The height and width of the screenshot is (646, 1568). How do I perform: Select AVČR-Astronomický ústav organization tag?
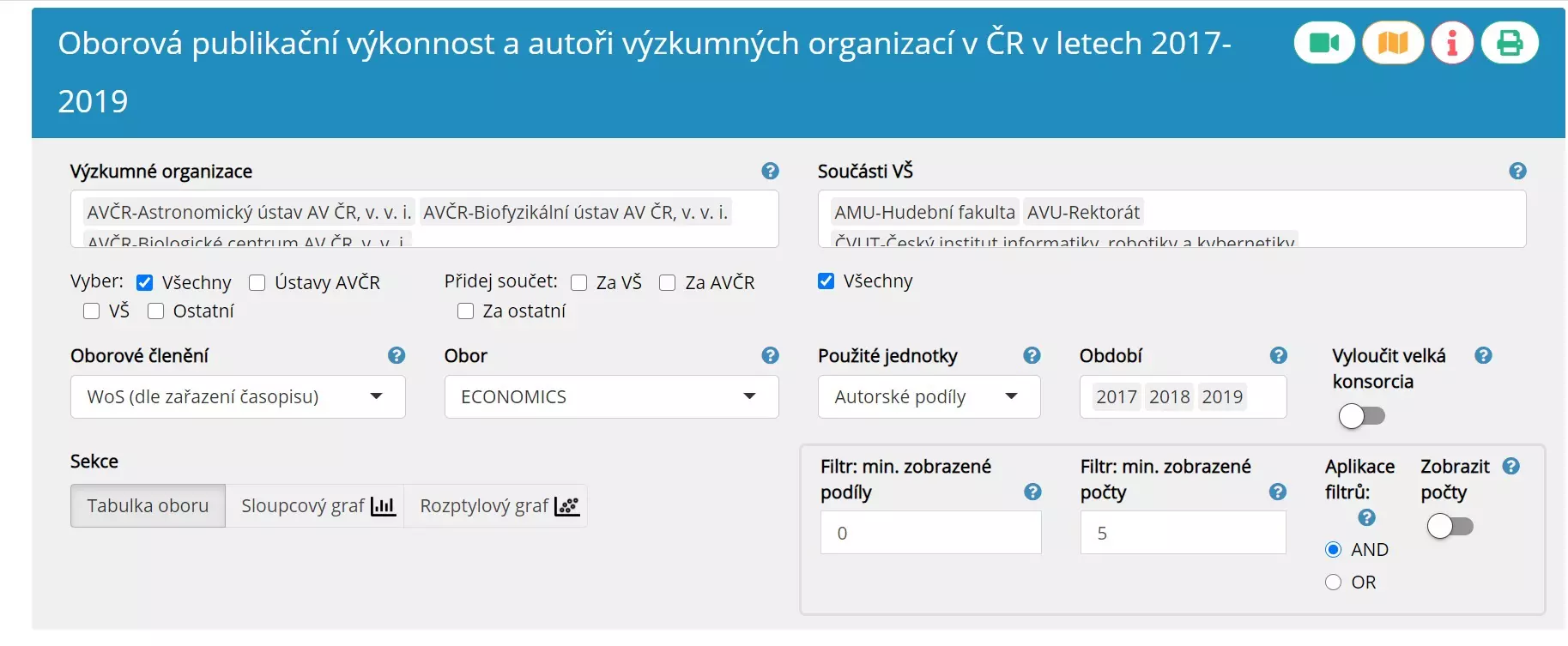(x=249, y=212)
